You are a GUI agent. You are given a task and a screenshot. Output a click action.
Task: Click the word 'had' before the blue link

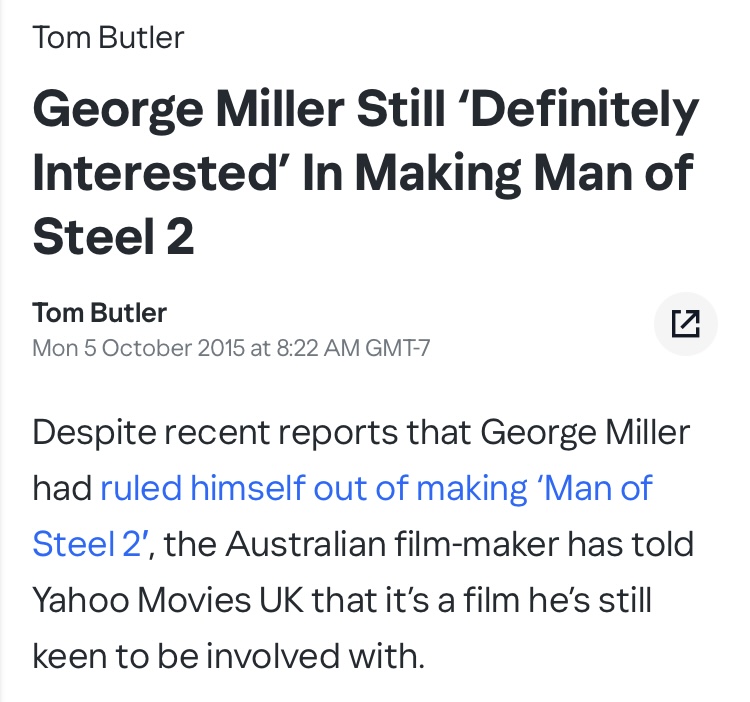[x=62, y=488]
